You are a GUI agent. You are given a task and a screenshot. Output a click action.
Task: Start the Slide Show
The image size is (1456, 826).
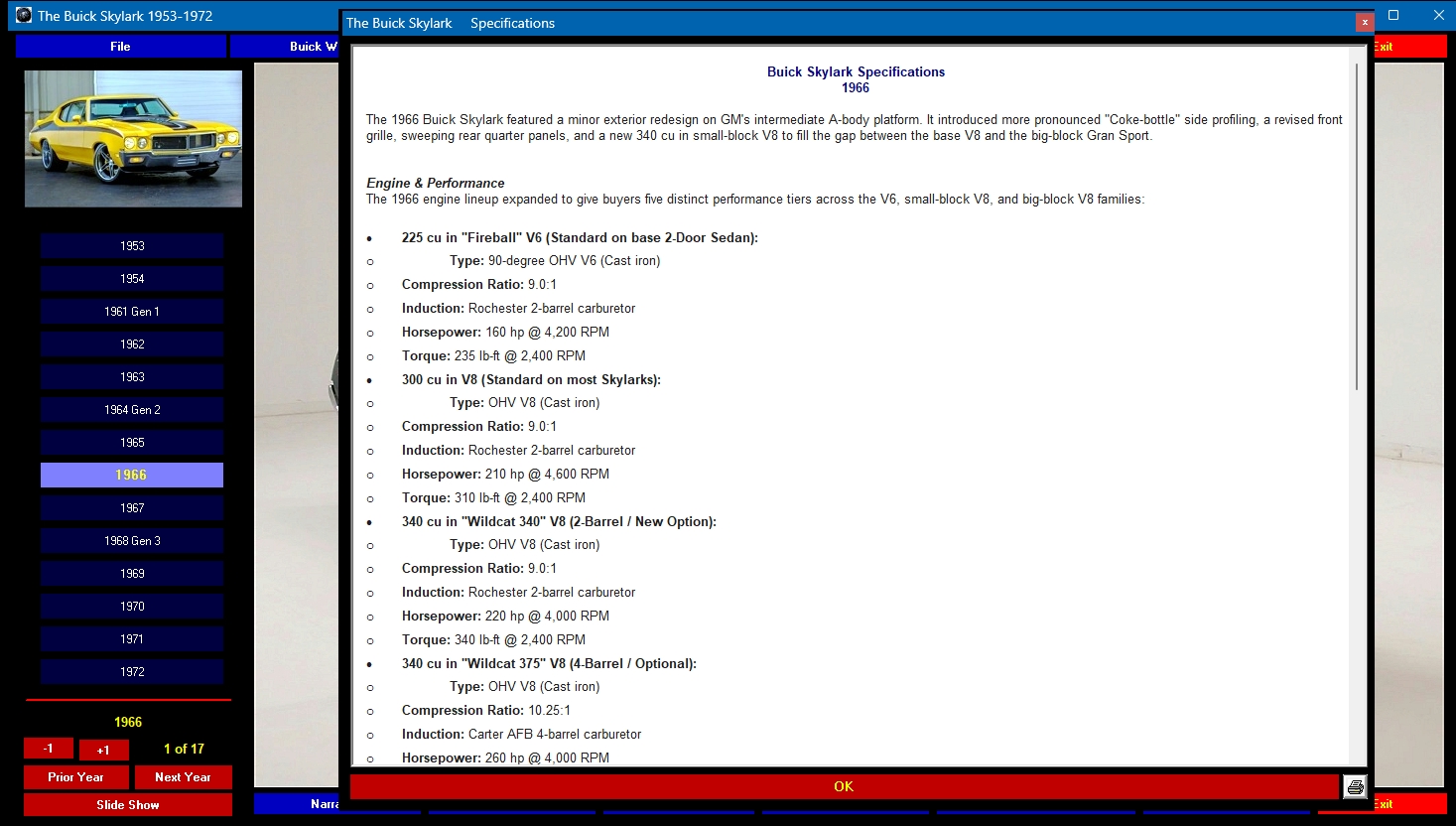click(128, 805)
